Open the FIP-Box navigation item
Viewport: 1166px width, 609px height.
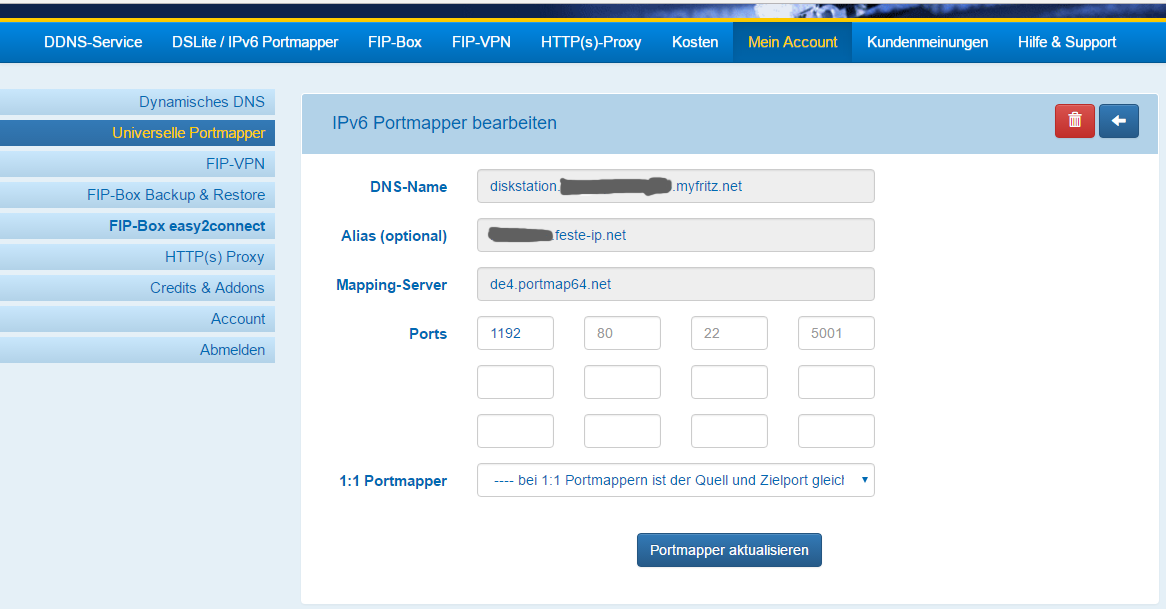click(395, 42)
